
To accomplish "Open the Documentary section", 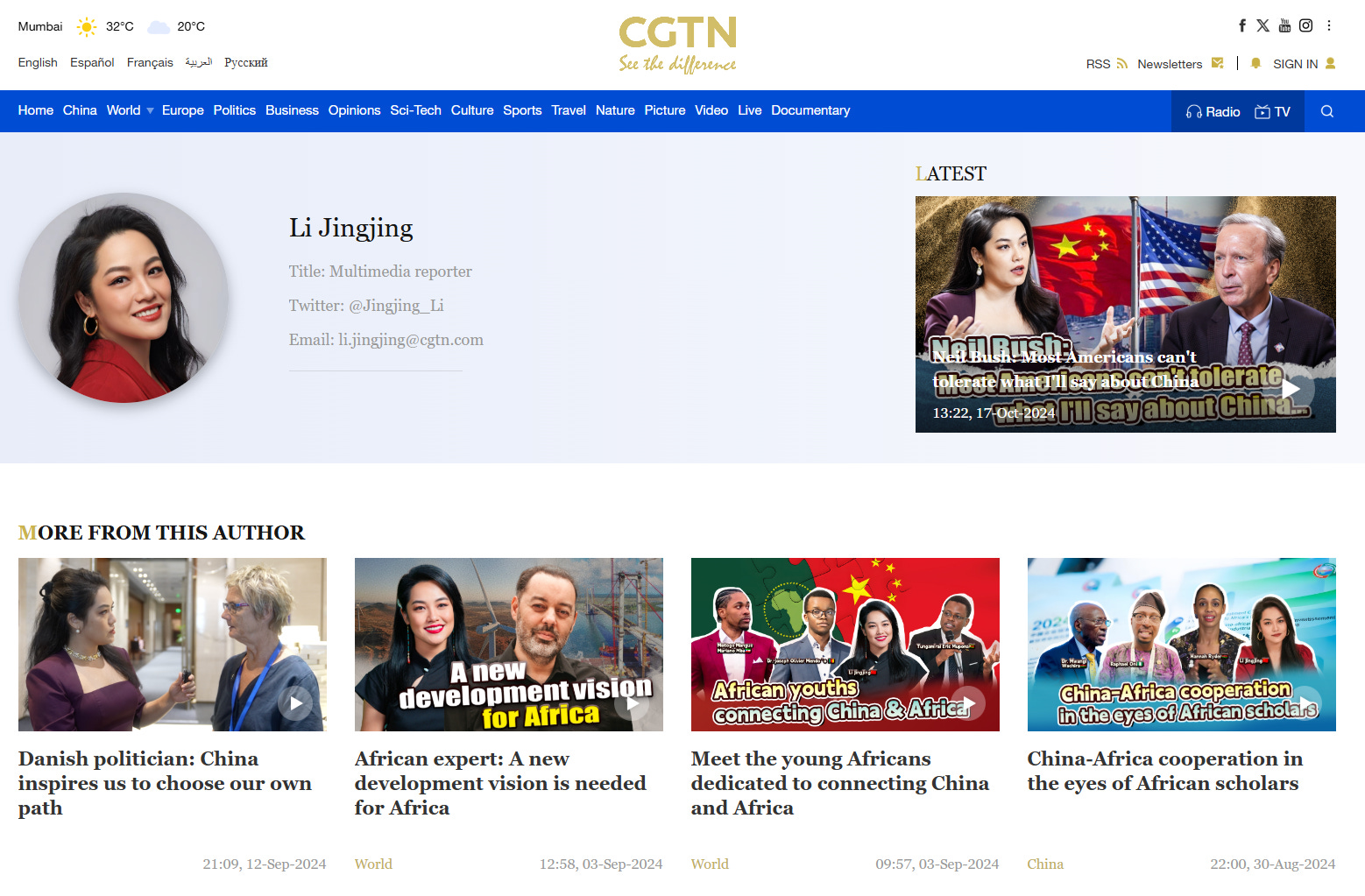I will [x=810, y=110].
